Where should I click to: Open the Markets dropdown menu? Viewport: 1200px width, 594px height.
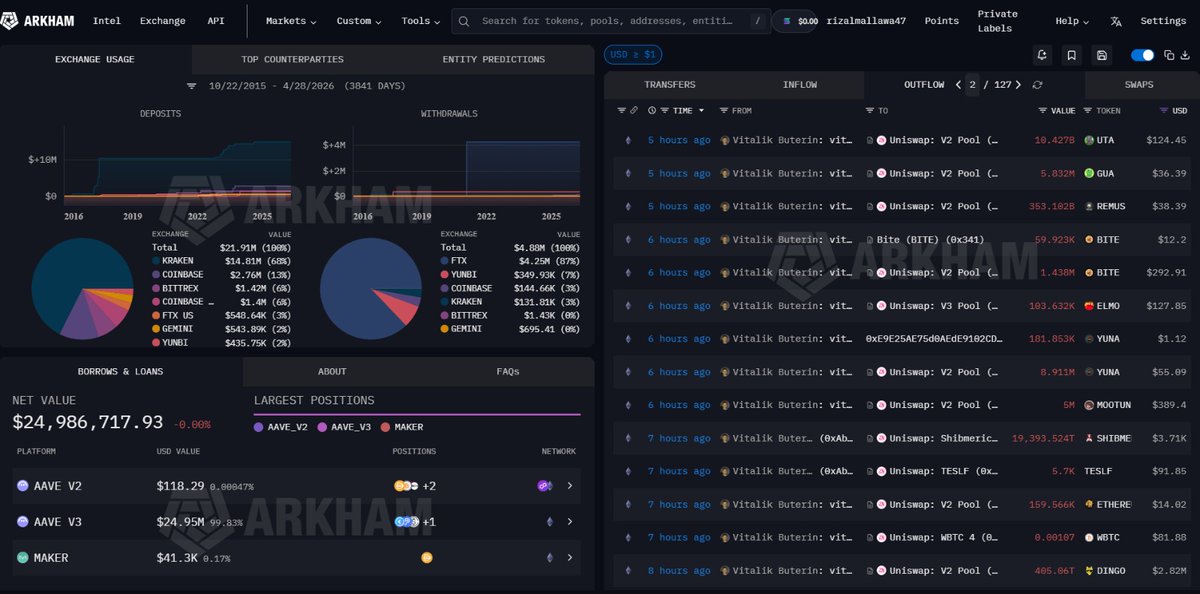point(291,21)
